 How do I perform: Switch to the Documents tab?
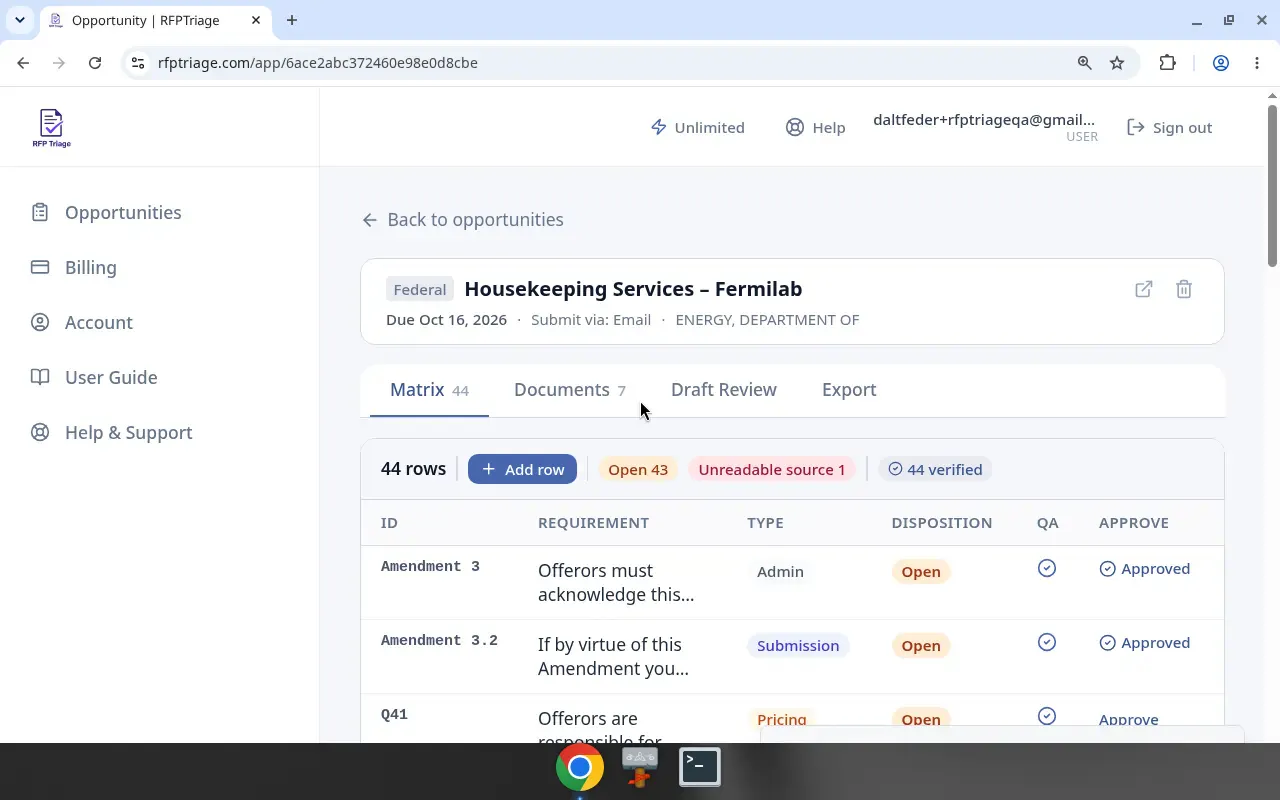click(569, 390)
